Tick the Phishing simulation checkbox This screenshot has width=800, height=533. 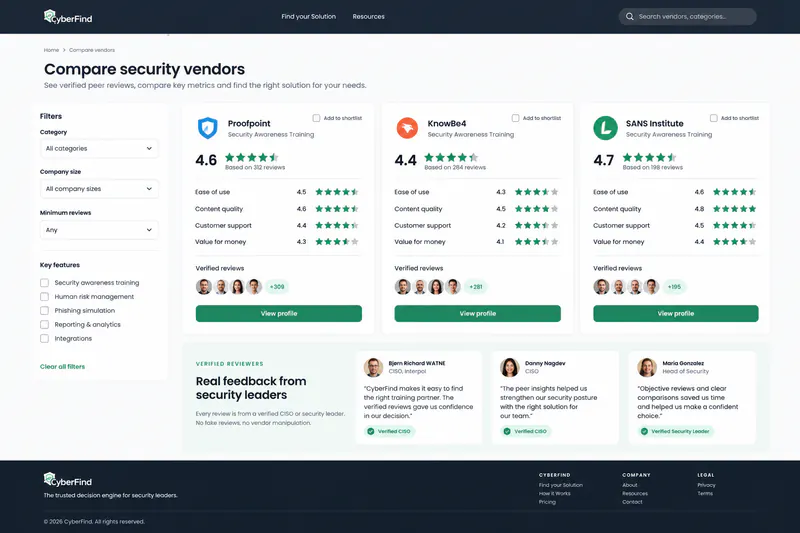(x=44, y=311)
